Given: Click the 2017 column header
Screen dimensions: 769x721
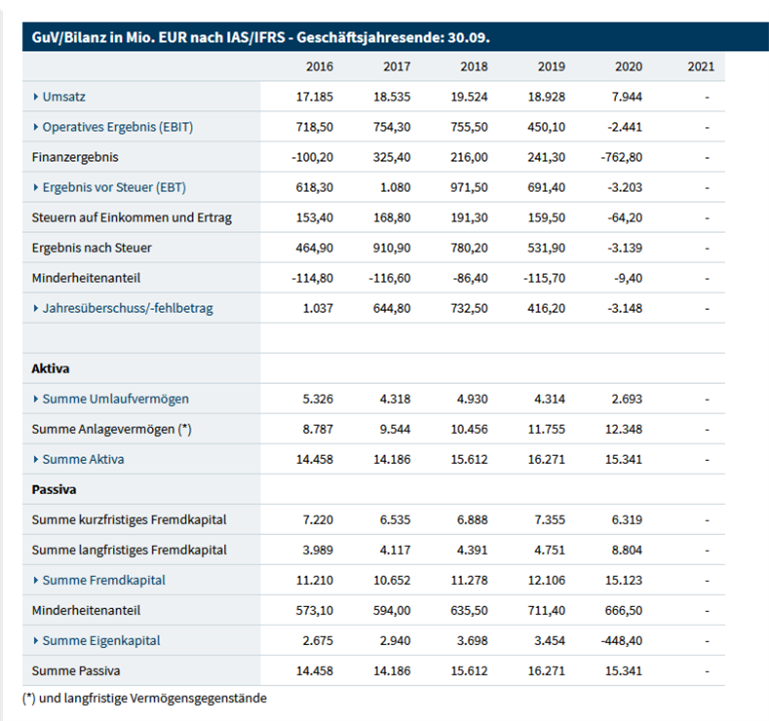Looking at the screenshot, I should tap(397, 67).
